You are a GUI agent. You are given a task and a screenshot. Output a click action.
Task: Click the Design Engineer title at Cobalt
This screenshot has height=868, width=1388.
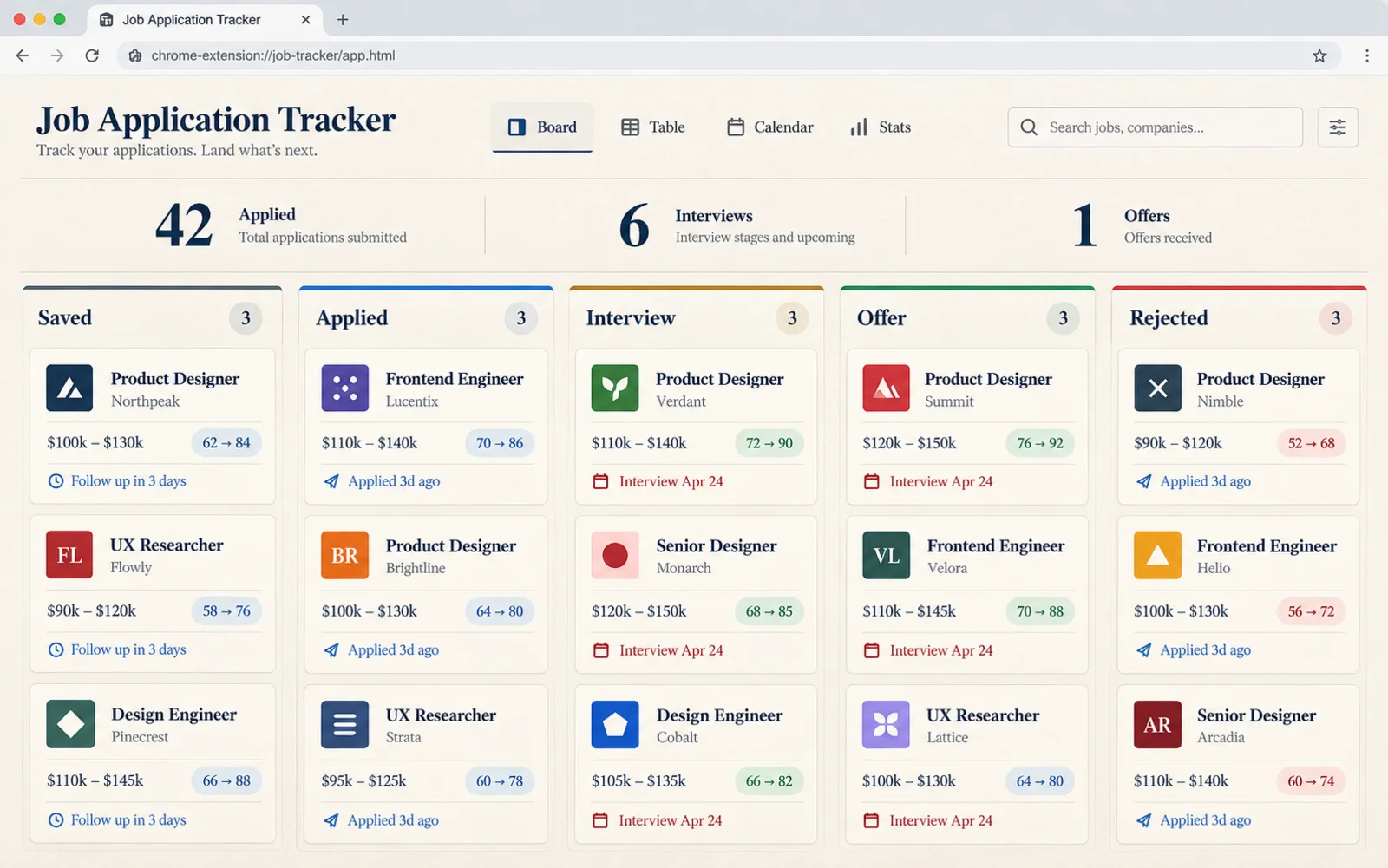tap(719, 715)
